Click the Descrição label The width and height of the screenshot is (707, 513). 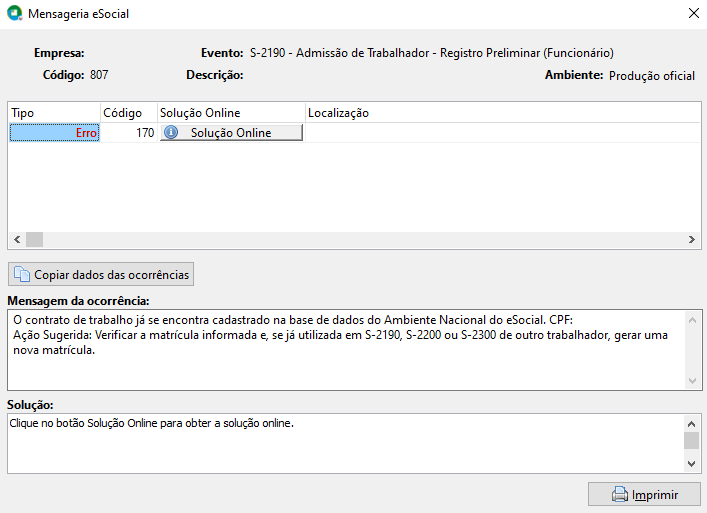[x=215, y=75]
